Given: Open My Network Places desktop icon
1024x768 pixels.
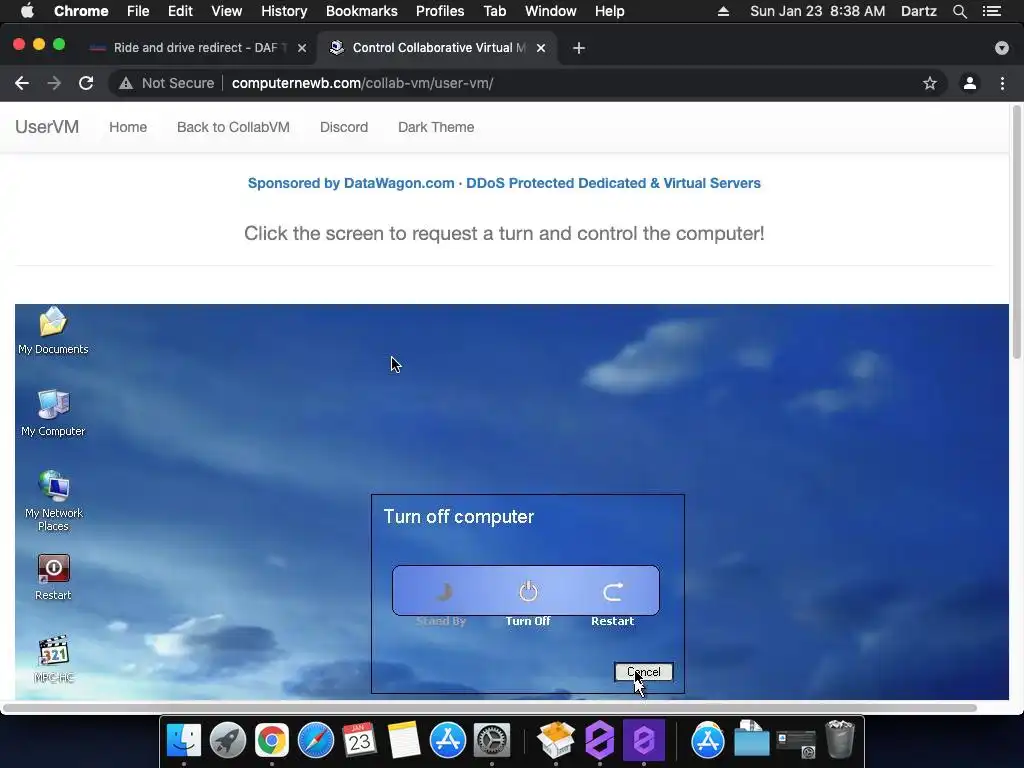Looking at the screenshot, I should (x=54, y=501).
